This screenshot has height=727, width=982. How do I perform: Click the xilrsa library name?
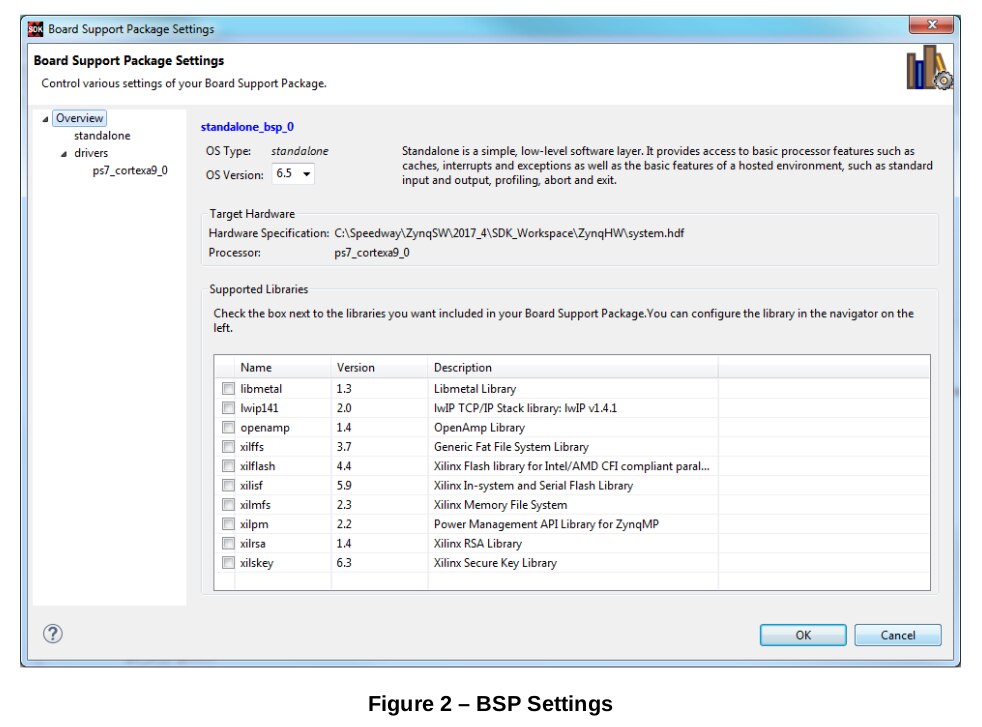tap(252, 544)
